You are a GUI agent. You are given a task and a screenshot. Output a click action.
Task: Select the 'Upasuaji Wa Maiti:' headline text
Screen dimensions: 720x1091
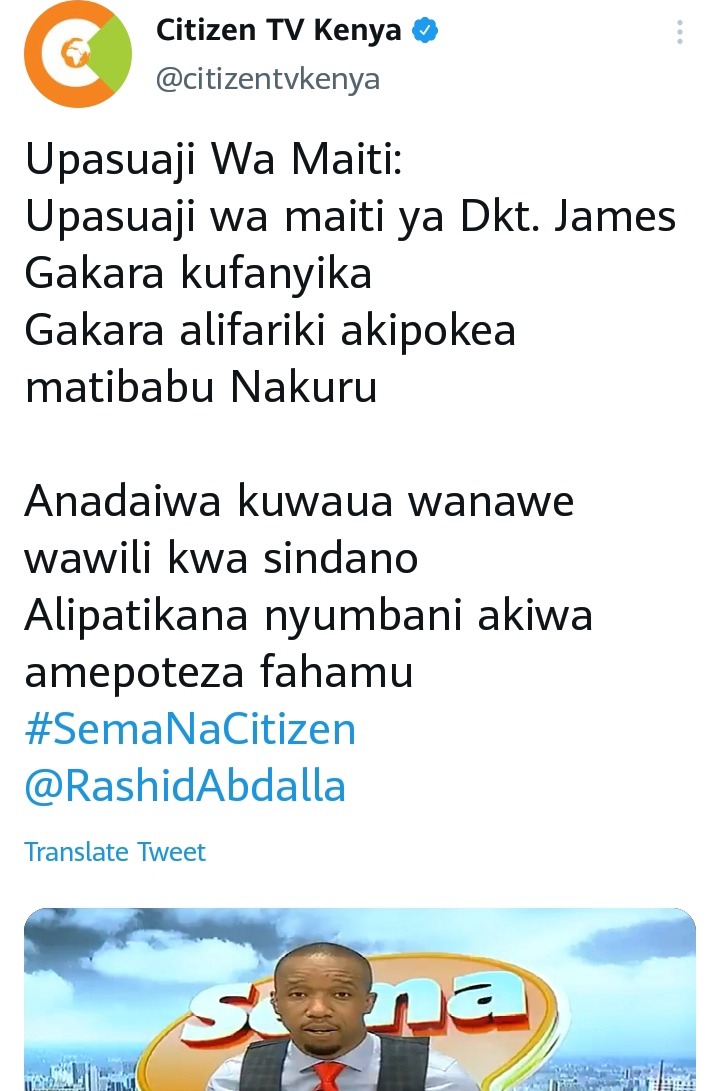(x=214, y=159)
